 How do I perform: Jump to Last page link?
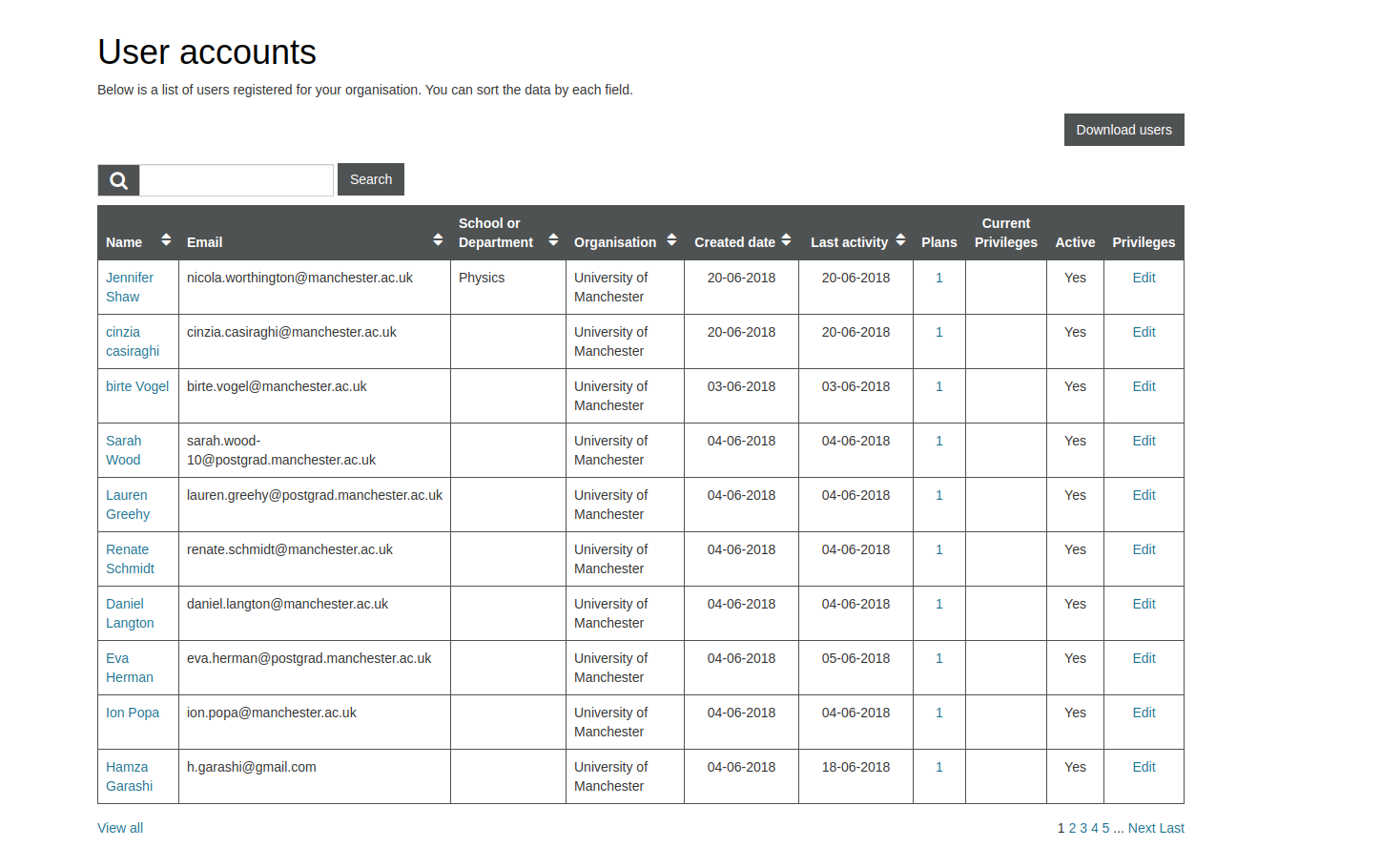[x=1172, y=828]
